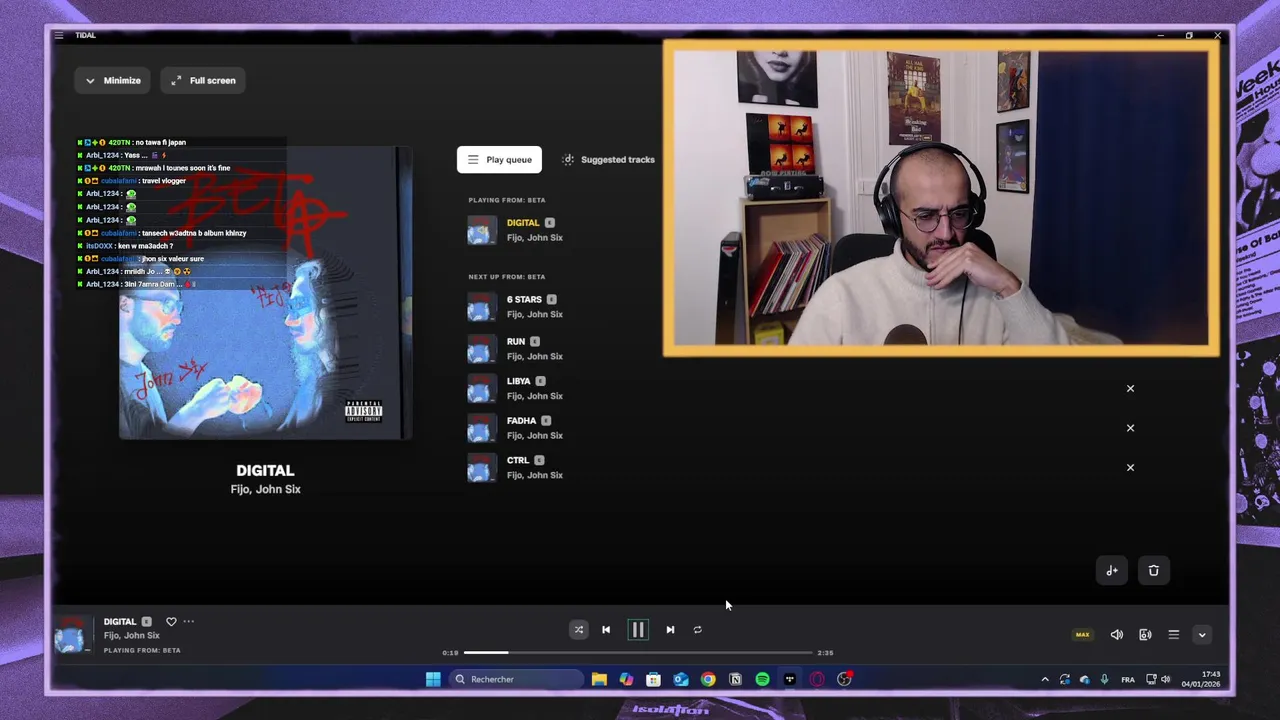Show hidden system tray icons

[1045, 679]
